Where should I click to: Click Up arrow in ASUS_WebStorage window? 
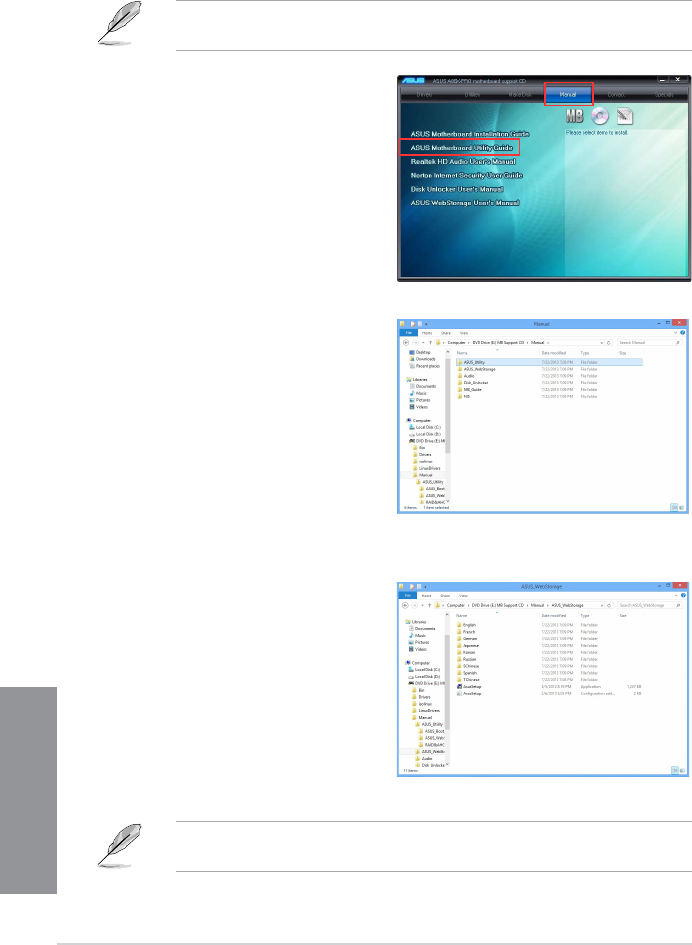coord(430,605)
